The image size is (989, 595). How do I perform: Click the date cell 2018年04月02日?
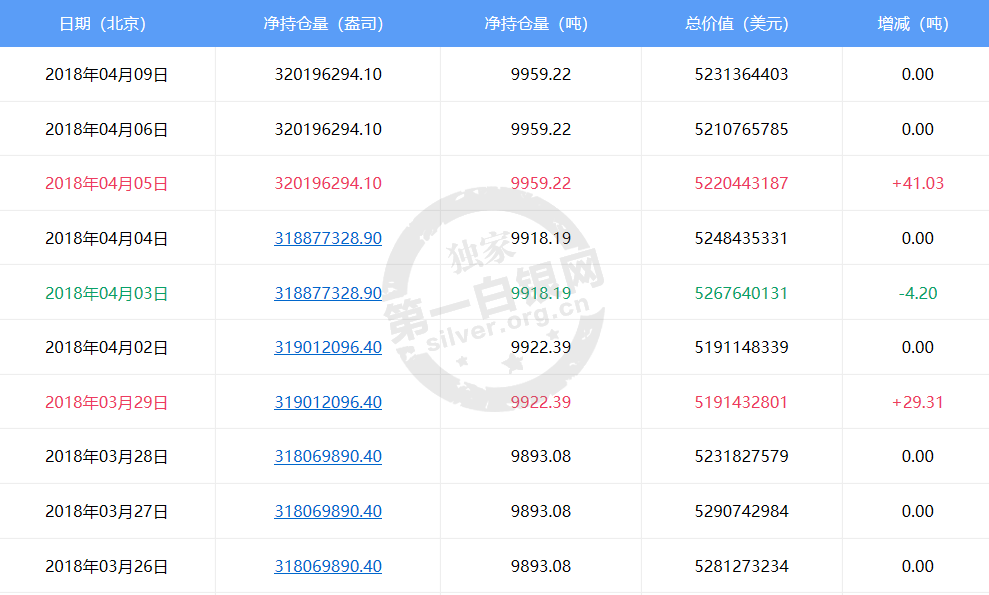click(x=107, y=348)
